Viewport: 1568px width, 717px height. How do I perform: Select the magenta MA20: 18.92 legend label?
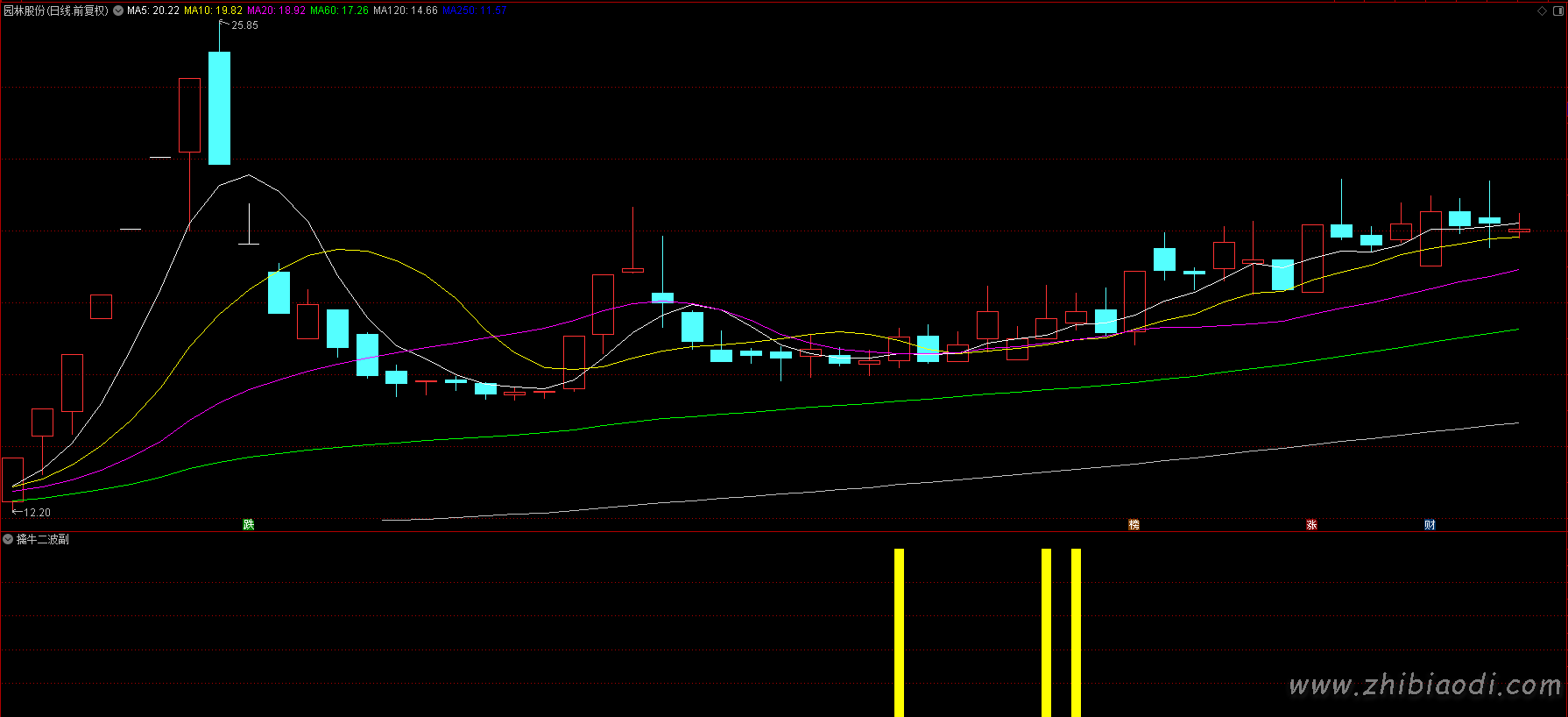pos(276,11)
